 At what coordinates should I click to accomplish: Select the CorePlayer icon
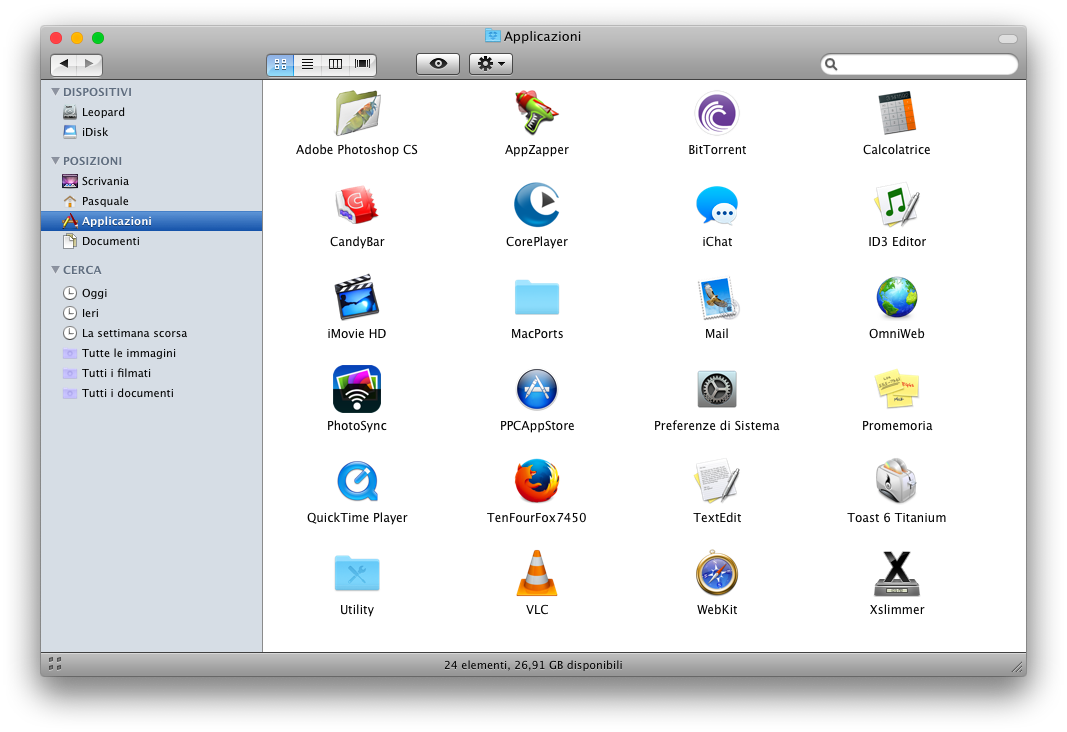click(536, 205)
